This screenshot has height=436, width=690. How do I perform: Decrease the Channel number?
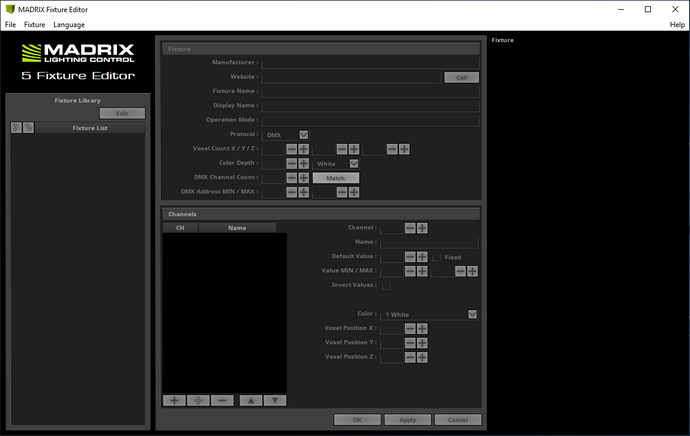pos(410,228)
